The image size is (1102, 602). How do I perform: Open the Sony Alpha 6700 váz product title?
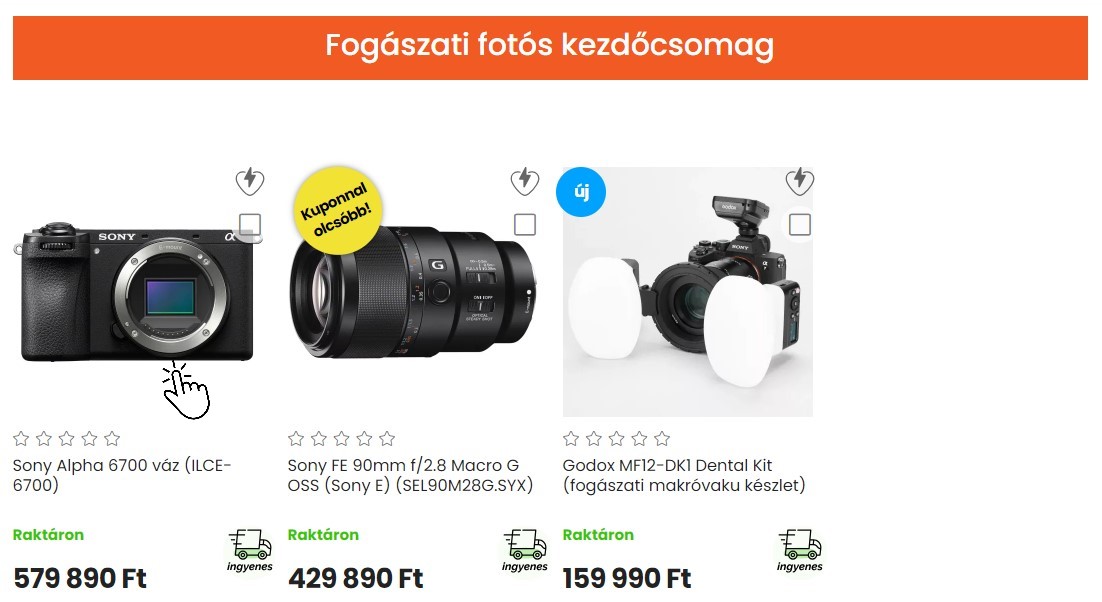coord(122,476)
